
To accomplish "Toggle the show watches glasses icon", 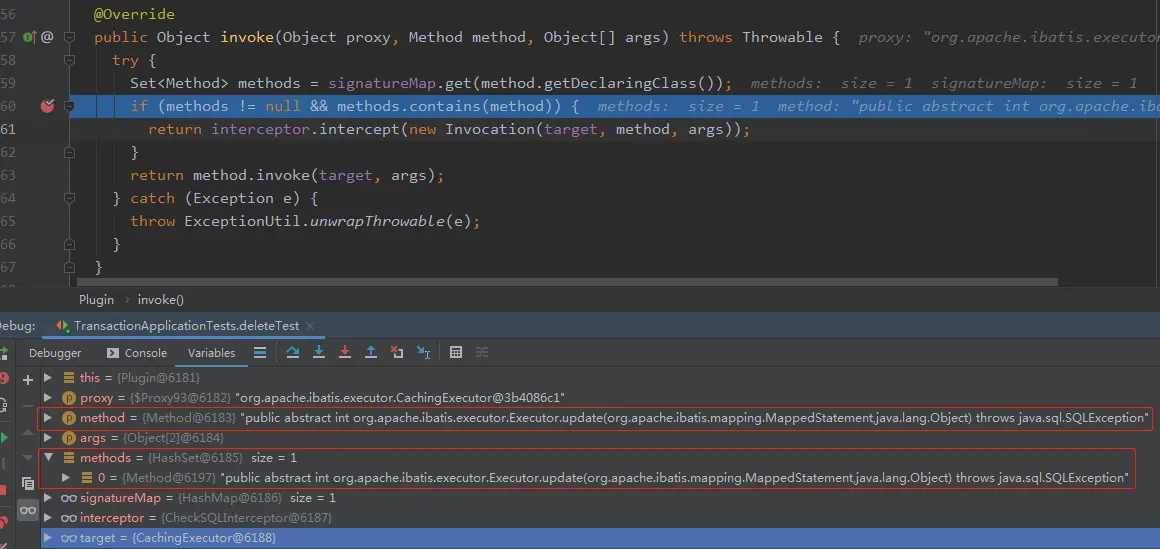I will point(28,510).
